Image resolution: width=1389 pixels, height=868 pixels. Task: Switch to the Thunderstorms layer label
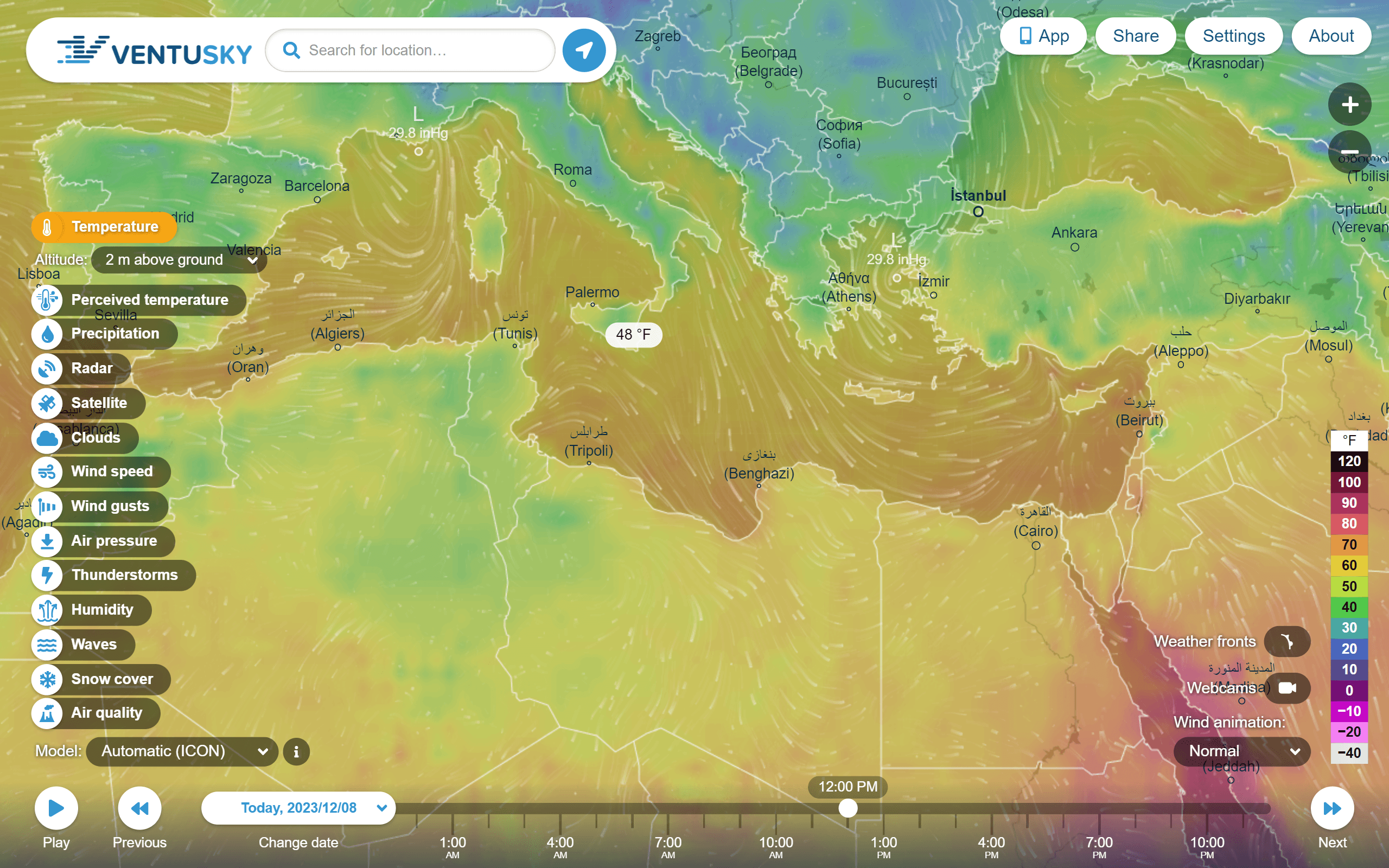click(x=125, y=575)
